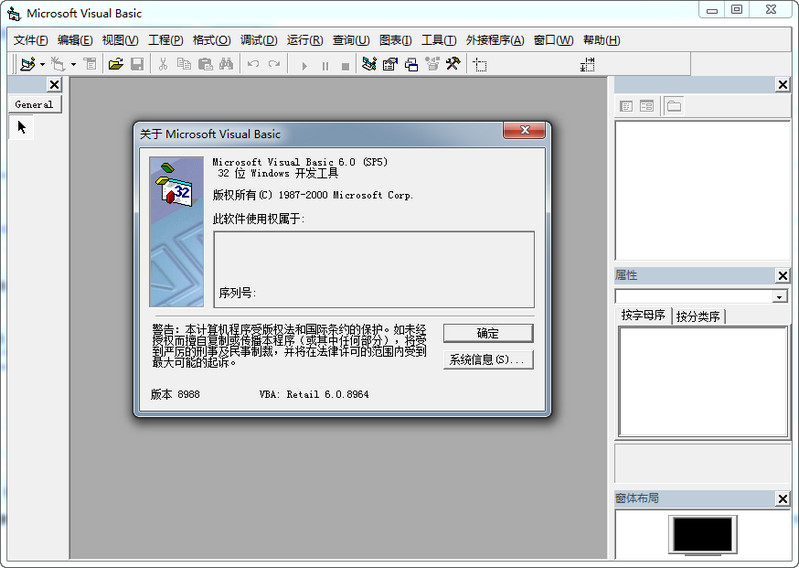The height and width of the screenshot is (568, 799).
Task: Click the View Object icon in Project Explorer
Action: (647, 106)
